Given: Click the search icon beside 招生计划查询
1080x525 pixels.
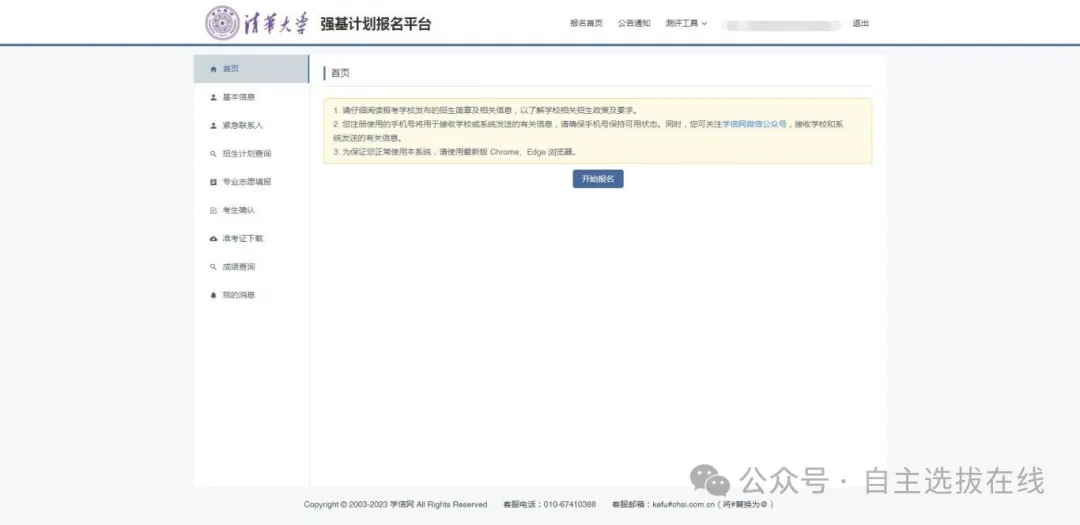Looking at the screenshot, I should pos(213,154).
